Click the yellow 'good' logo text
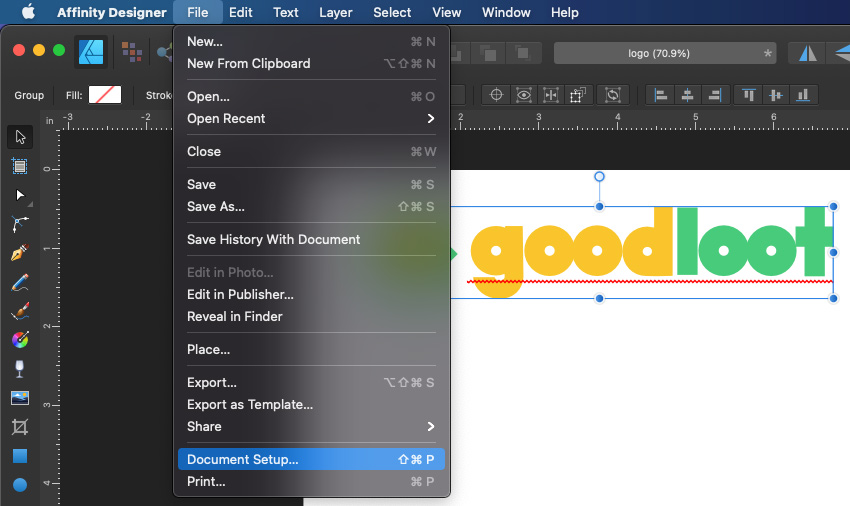 [x=571, y=251]
